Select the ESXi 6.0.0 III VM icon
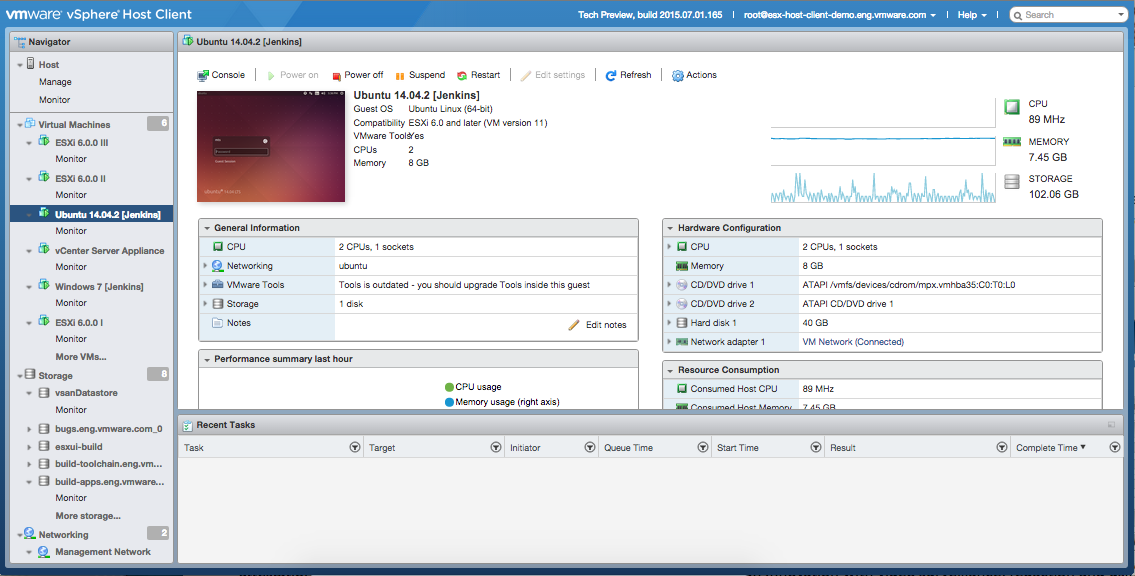This screenshot has height=576, width=1135. (44, 142)
